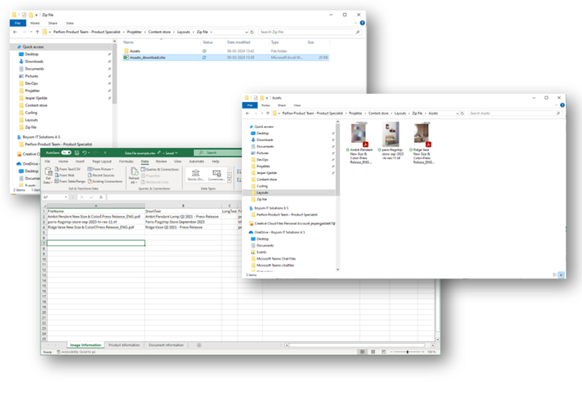Adjust the Excel zoom slider
582x393 pixels.
pos(408,352)
